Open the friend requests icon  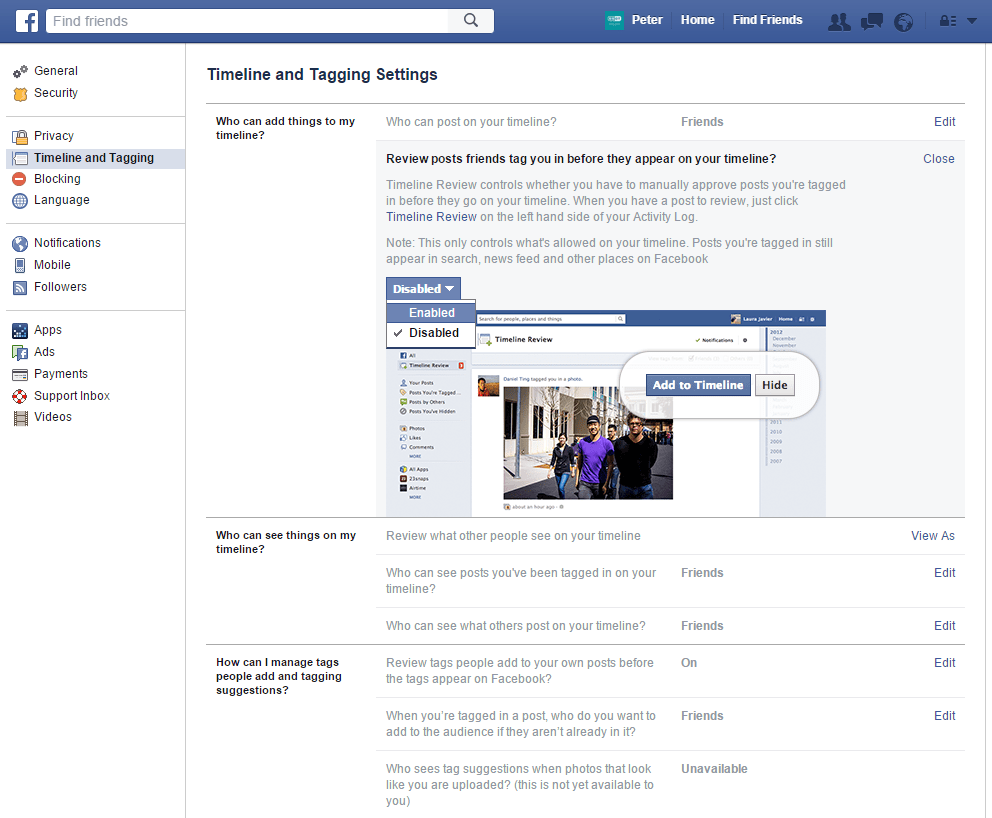[839, 22]
